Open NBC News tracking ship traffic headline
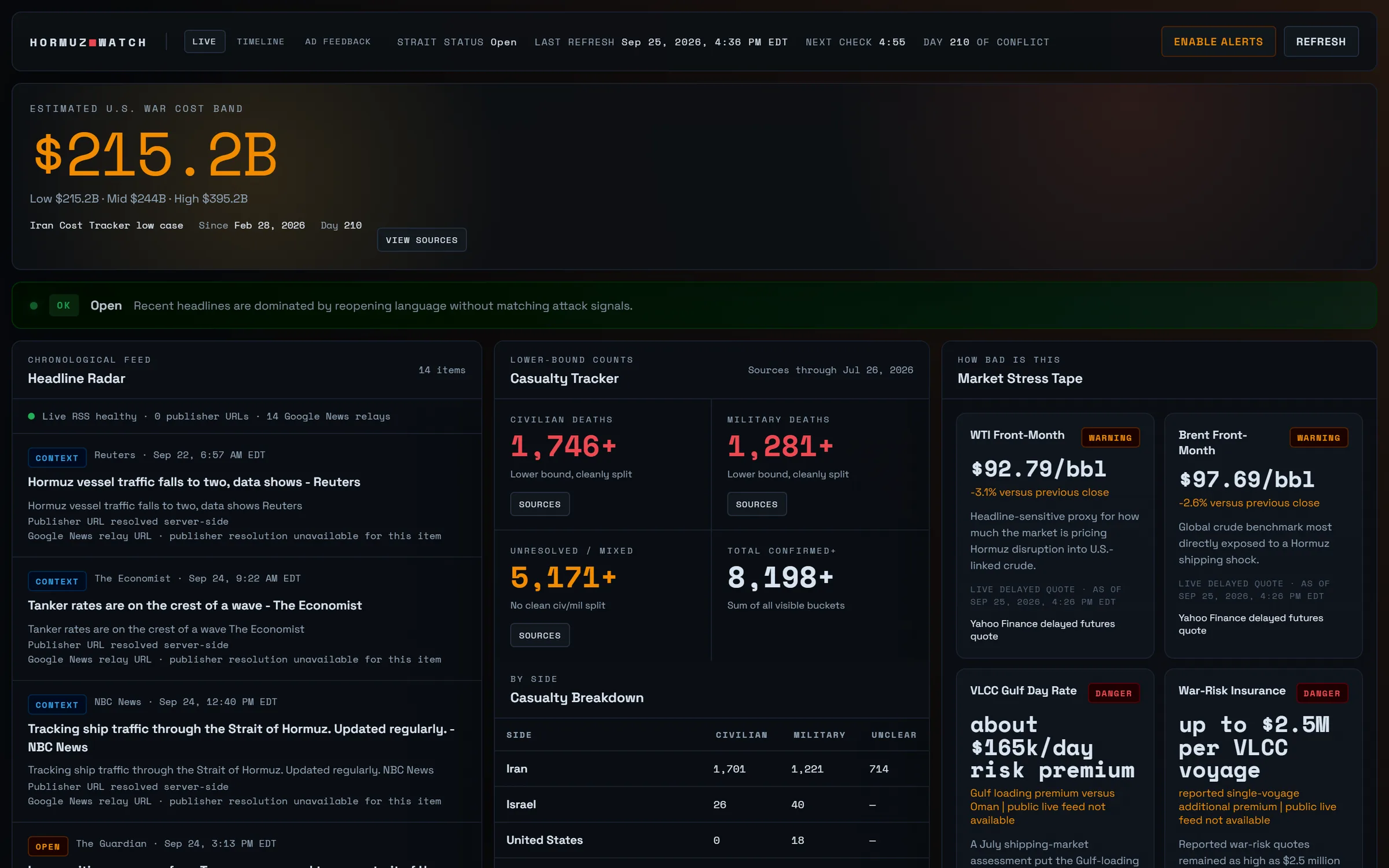Viewport: 1389px width, 868px height. (241, 738)
